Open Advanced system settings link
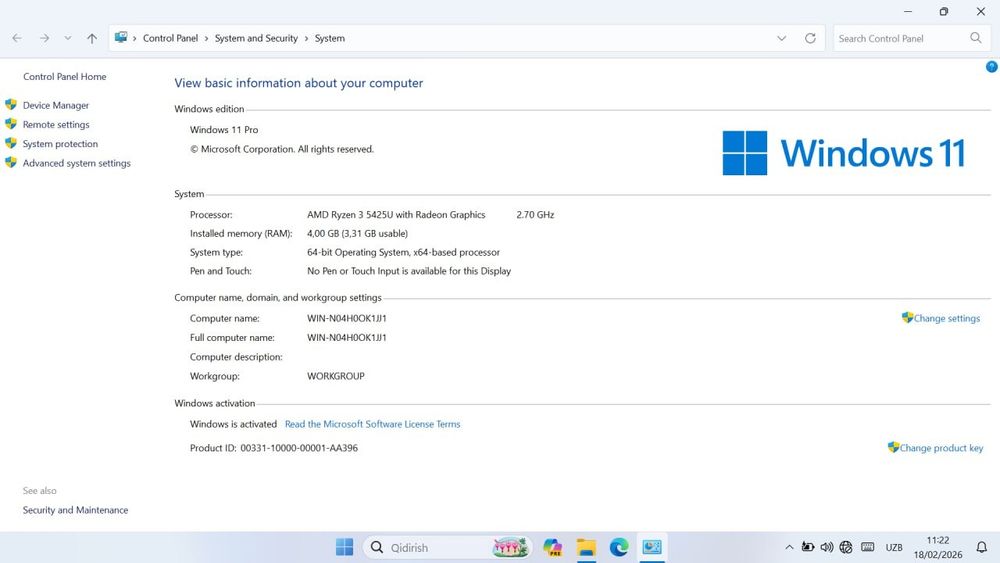The height and width of the screenshot is (563, 1000). 77,163
